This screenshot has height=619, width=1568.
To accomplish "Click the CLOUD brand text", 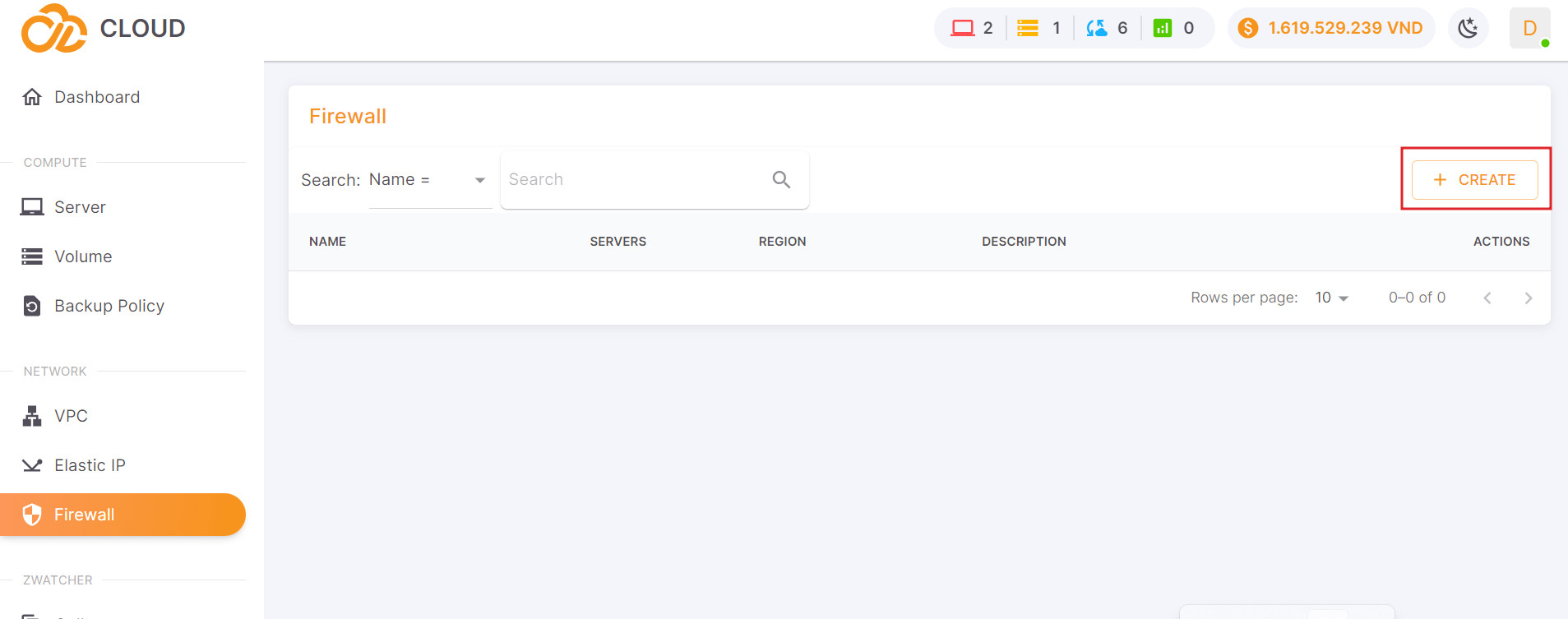I will [142, 28].
